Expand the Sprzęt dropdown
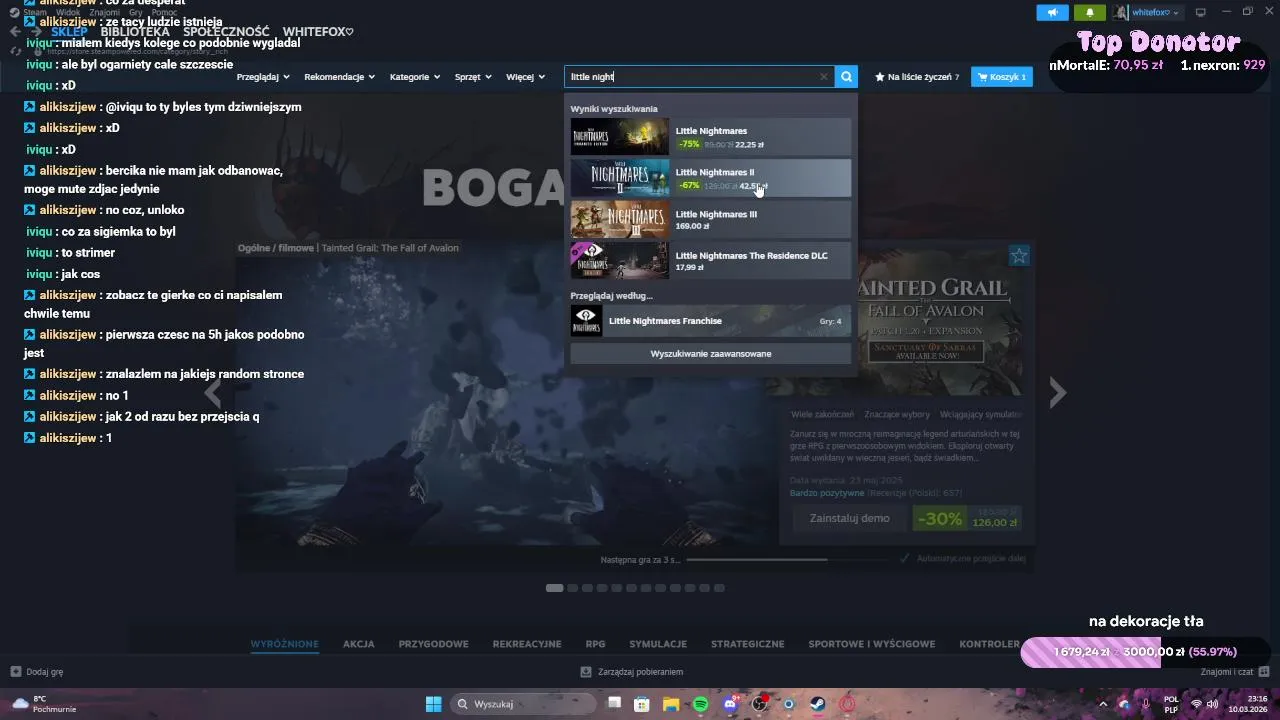 tap(473, 76)
